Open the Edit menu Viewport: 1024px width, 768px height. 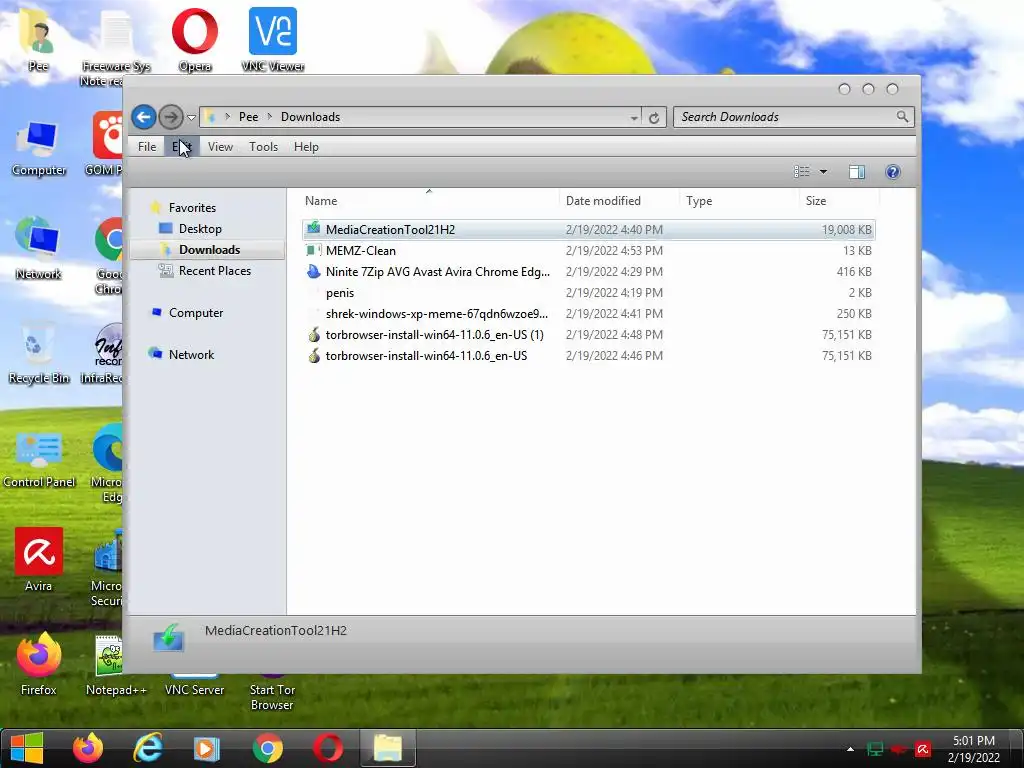(x=182, y=147)
